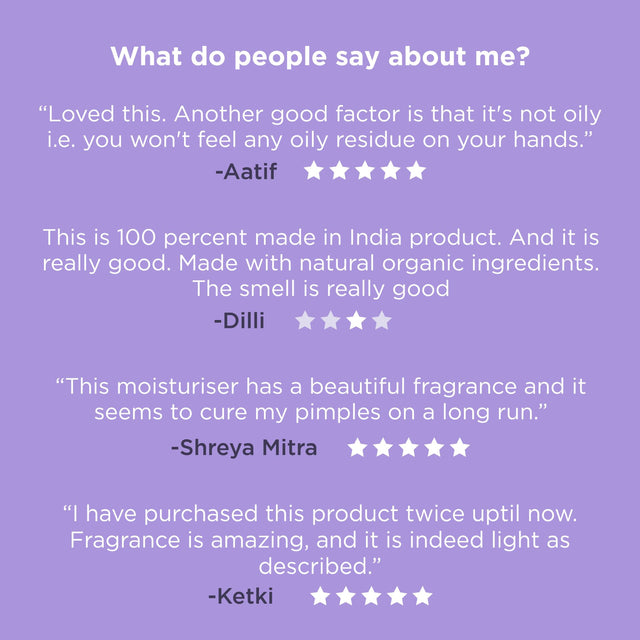Click the "What do people say about me?" heading
Screen dimensions: 640x640
pos(320,56)
